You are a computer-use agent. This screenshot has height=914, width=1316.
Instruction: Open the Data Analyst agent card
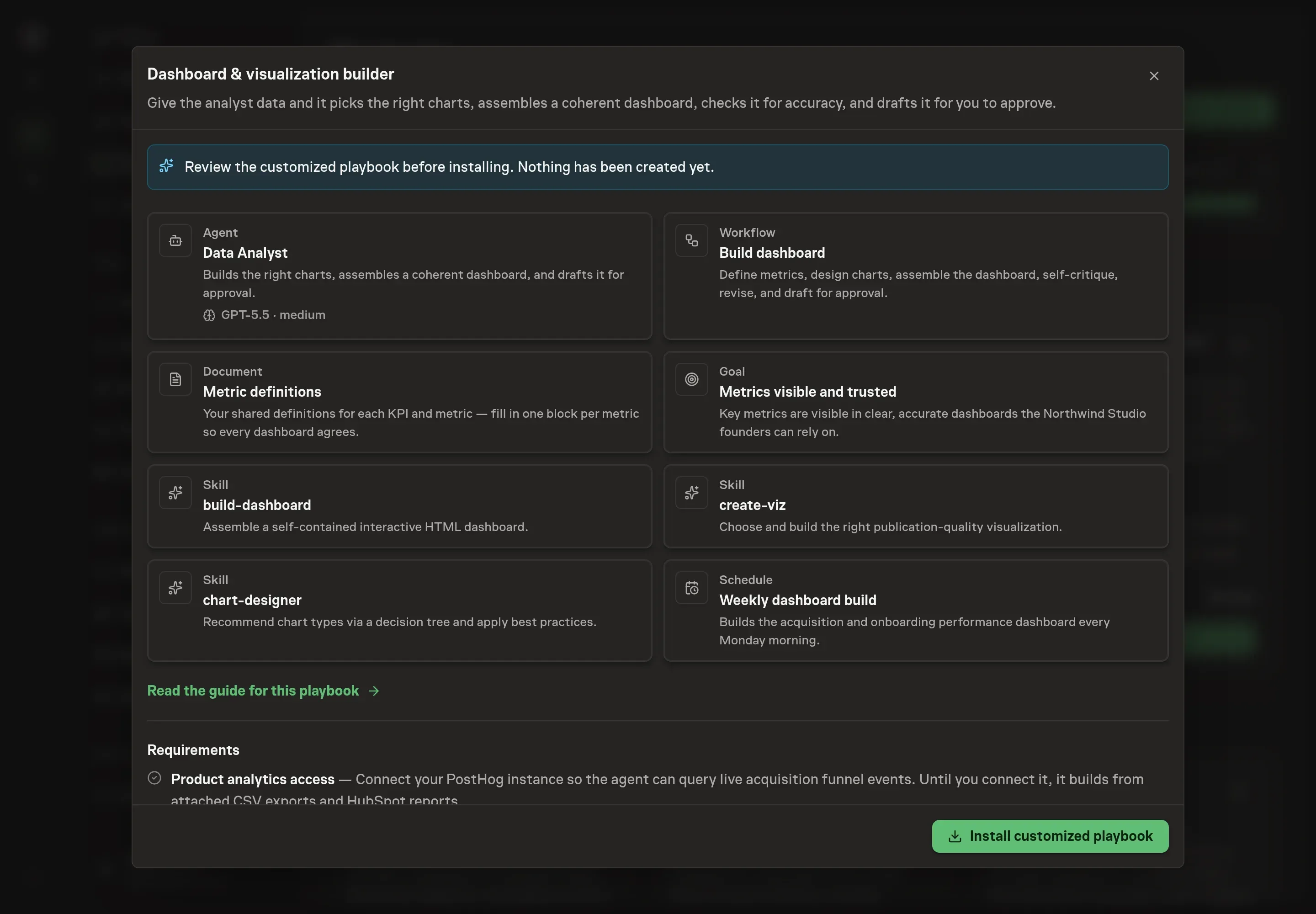(x=399, y=276)
